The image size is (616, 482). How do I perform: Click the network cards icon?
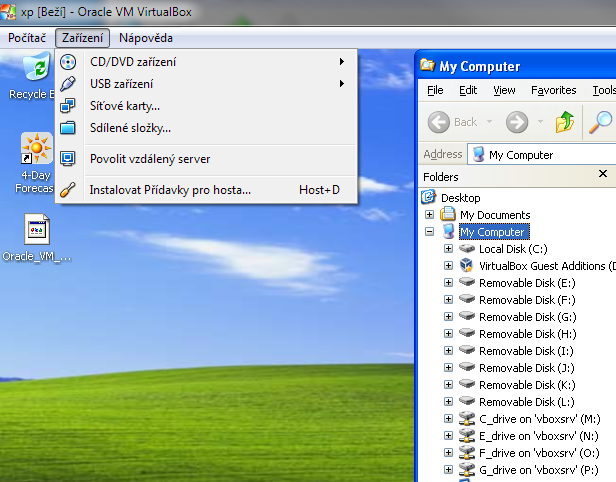click(68, 106)
